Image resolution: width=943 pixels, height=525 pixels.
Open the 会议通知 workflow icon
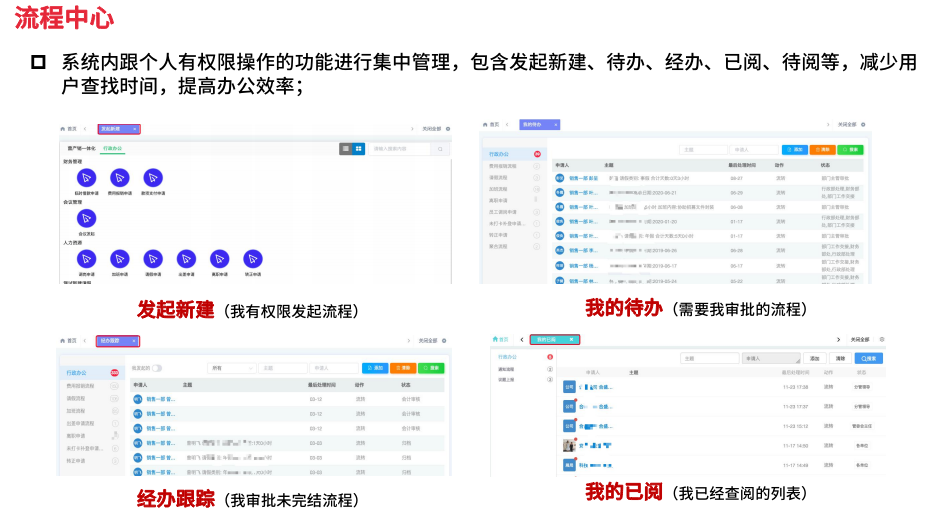click(86, 218)
